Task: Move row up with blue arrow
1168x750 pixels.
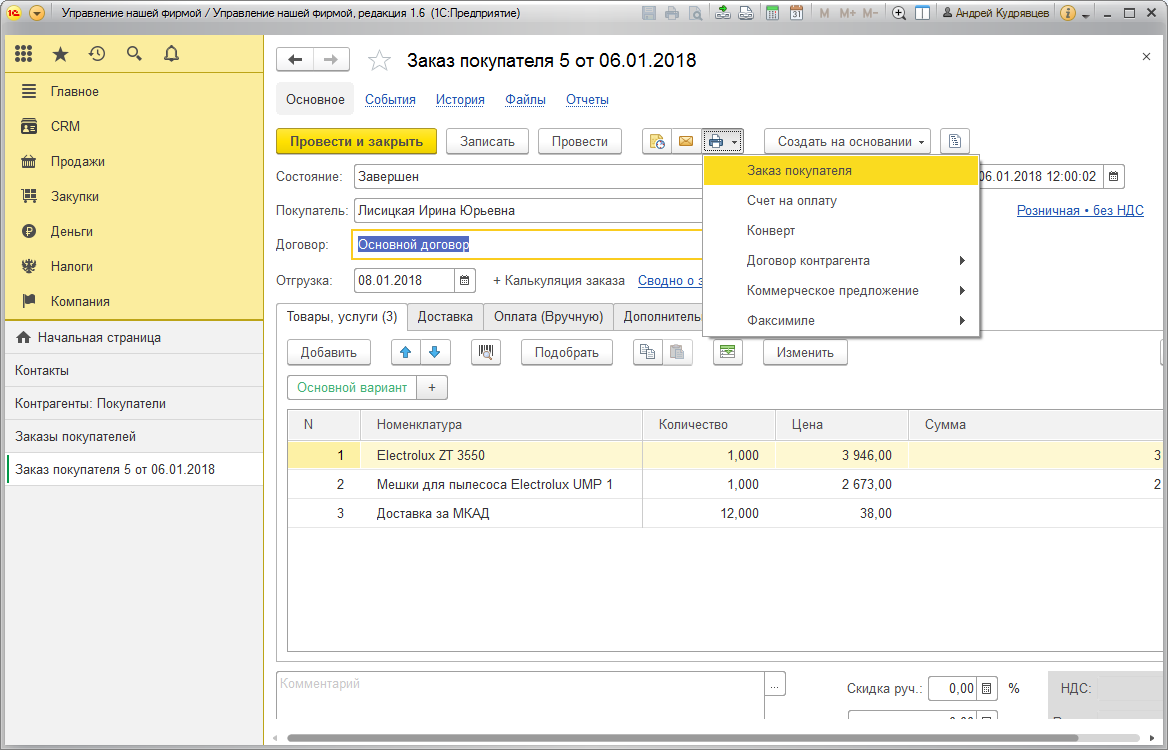Action: (x=406, y=352)
